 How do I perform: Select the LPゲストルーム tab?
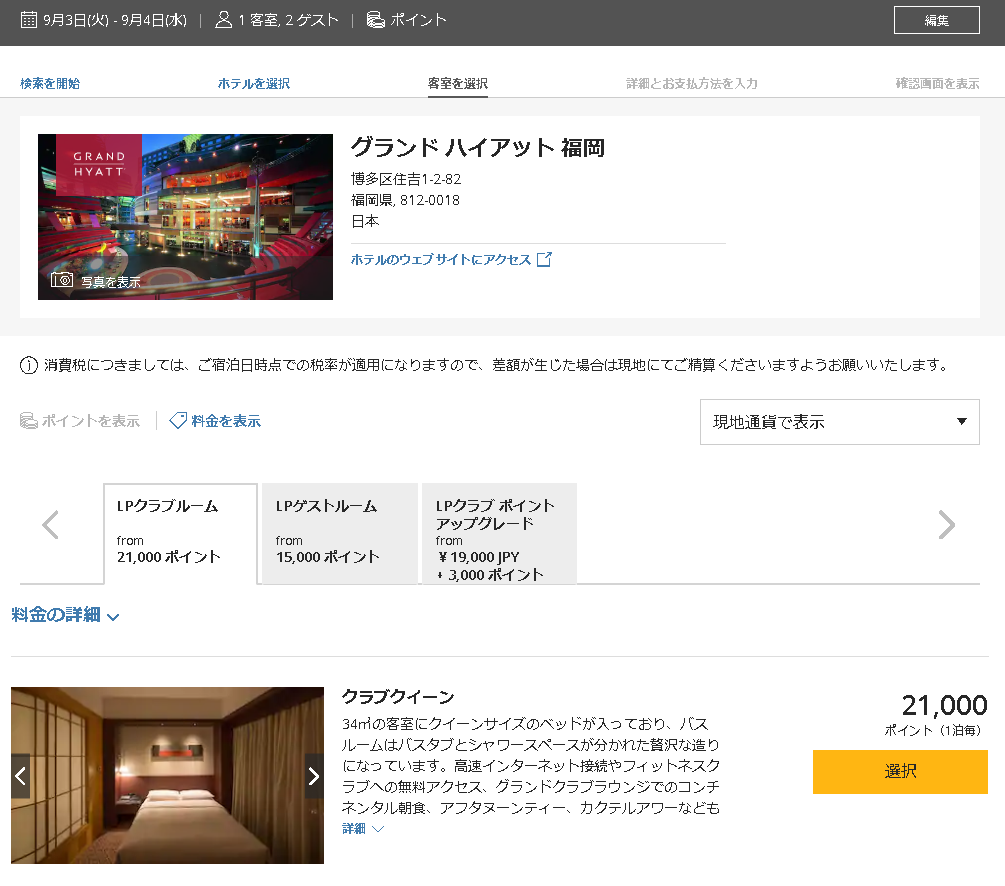click(340, 533)
